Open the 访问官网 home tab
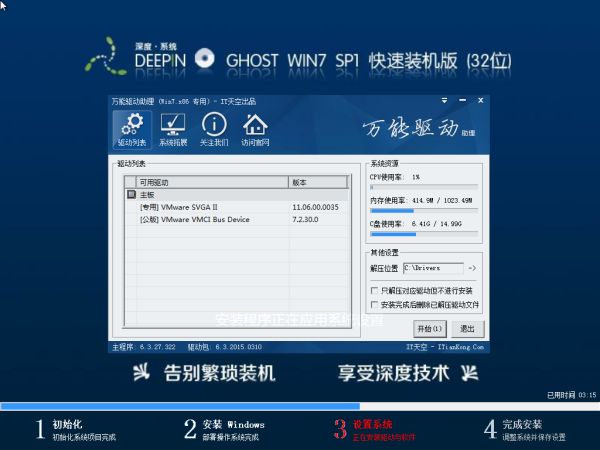The image size is (600, 450). point(255,130)
